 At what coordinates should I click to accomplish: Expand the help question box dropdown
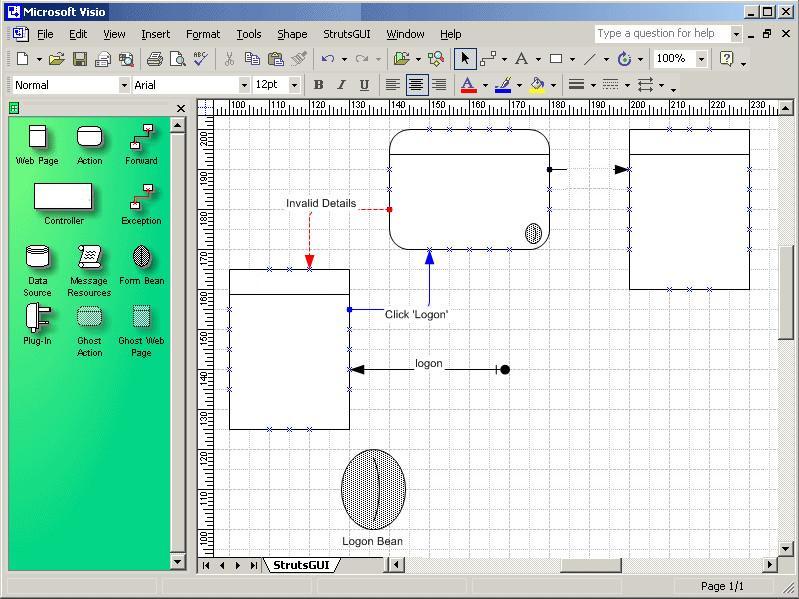pyautogui.click(x=736, y=34)
